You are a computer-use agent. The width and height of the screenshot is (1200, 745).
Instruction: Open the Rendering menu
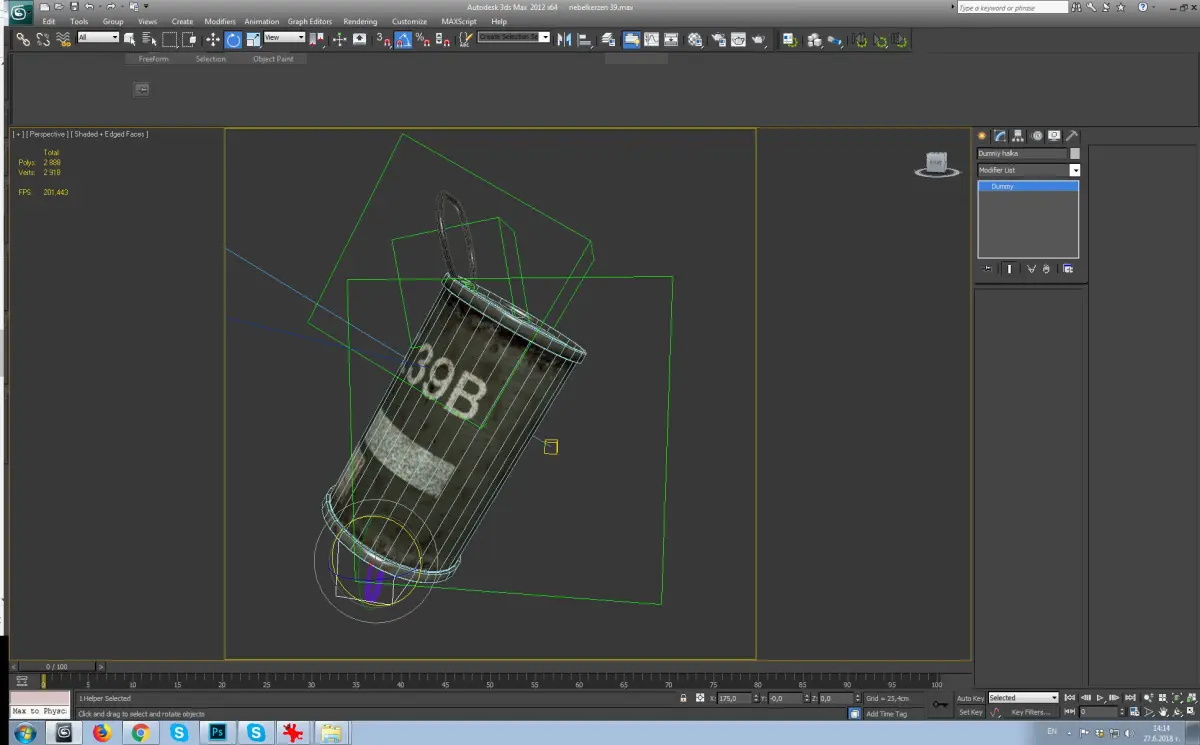point(360,21)
